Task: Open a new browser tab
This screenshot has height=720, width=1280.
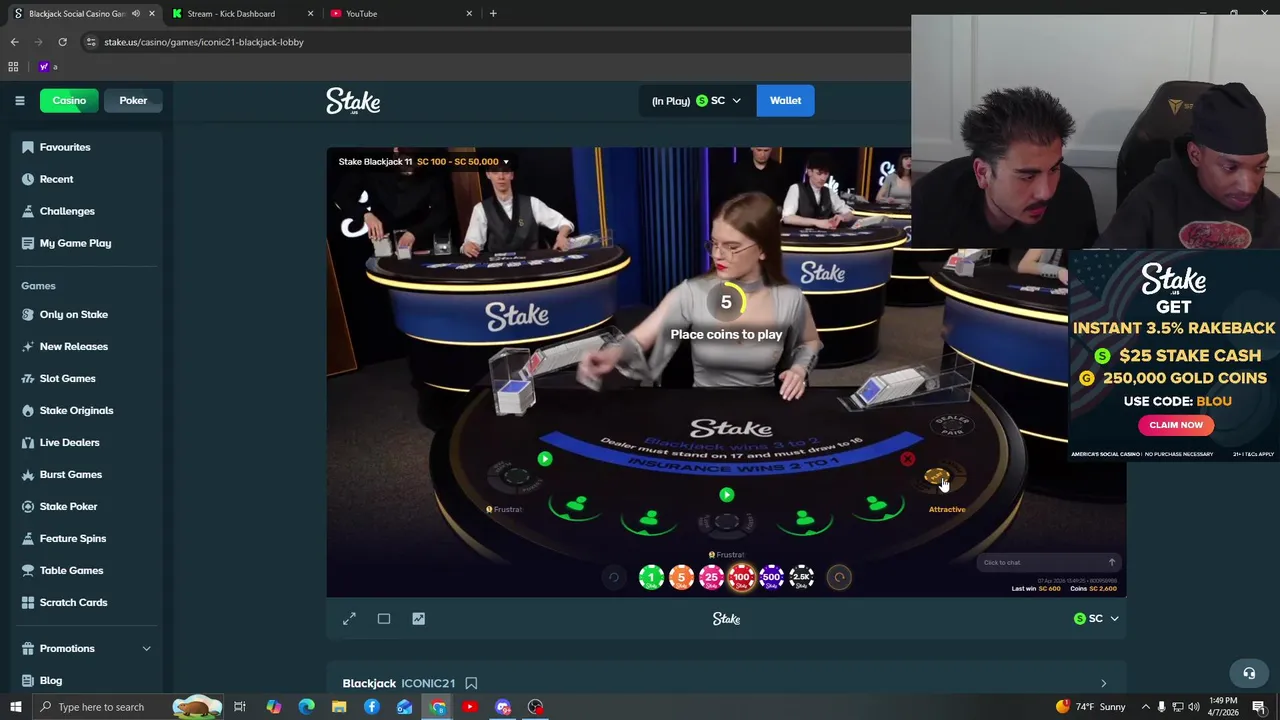Action: [x=493, y=13]
